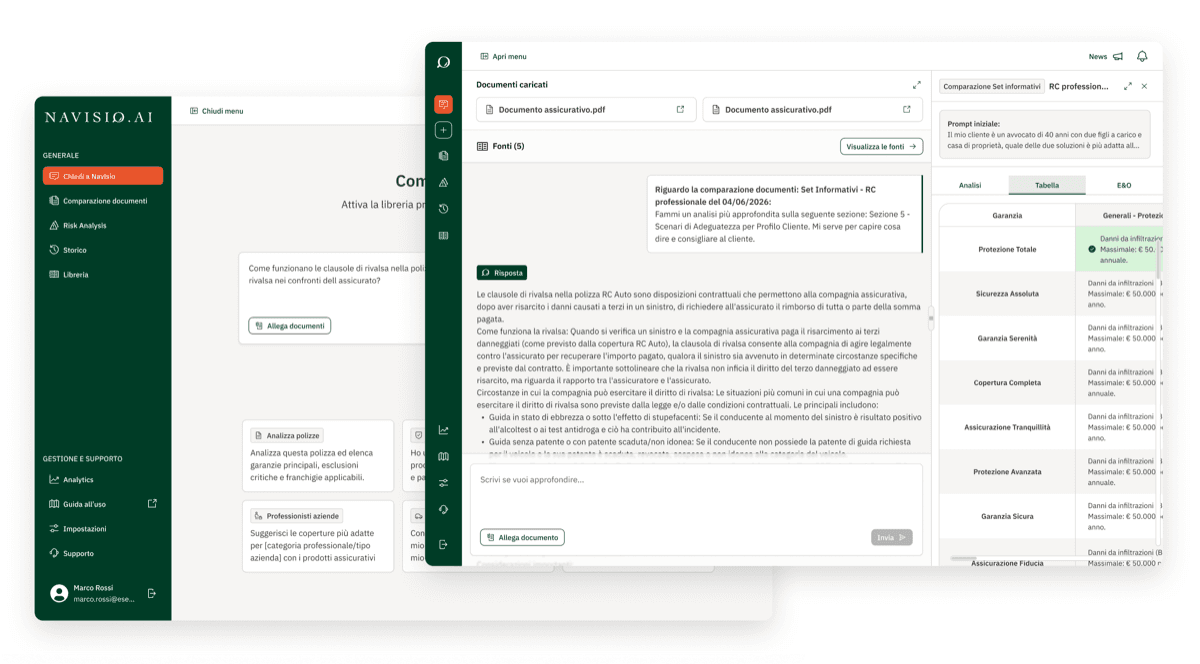
Task: Click the Risposta label badge
Action: (x=501, y=272)
